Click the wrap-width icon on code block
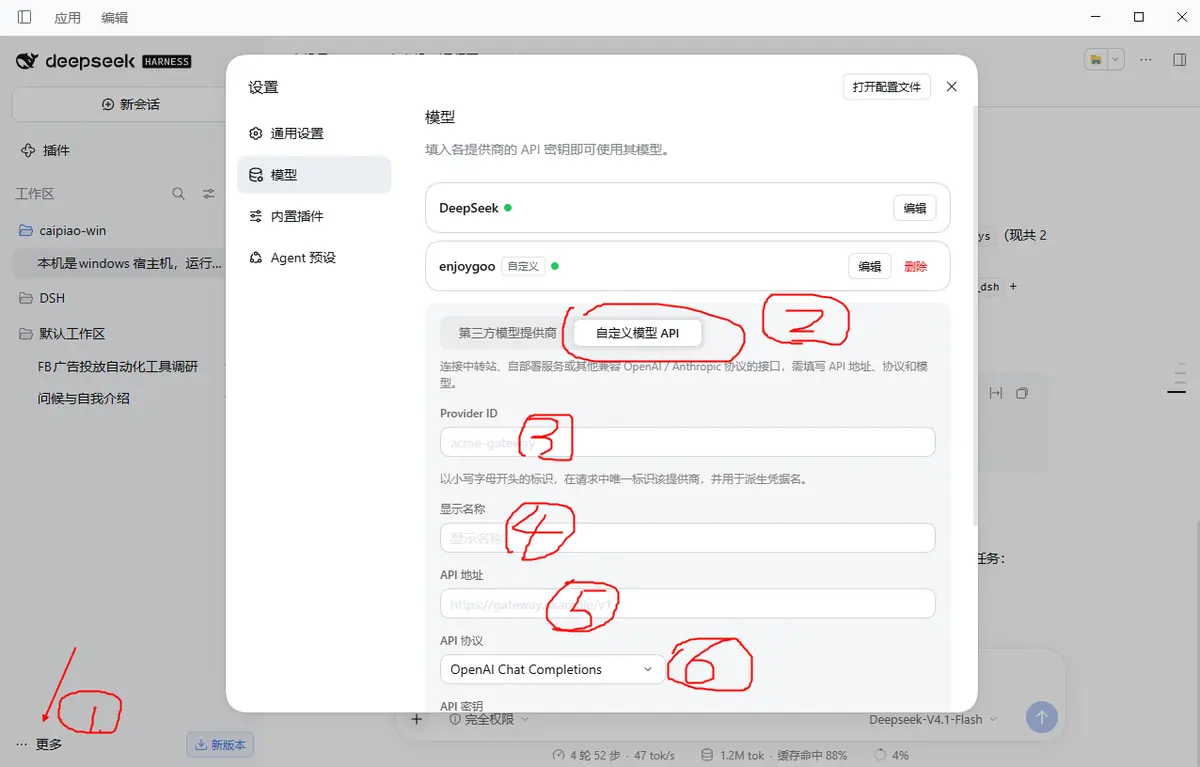The height and width of the screenshot is (767, 1200). point(995,393)
